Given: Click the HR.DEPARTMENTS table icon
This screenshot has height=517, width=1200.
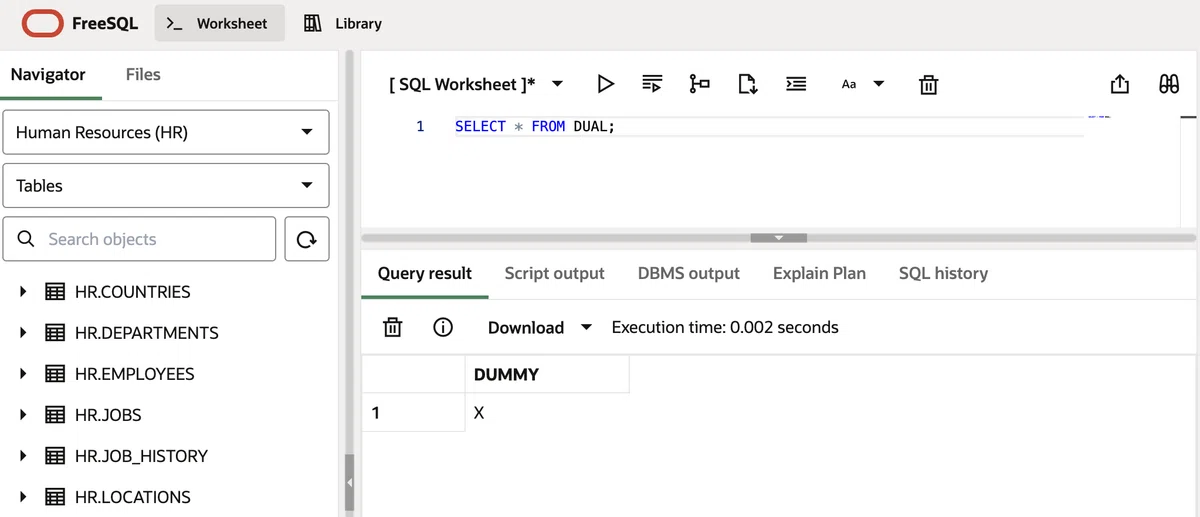Looking at the screenshot, I should [56, 333].
